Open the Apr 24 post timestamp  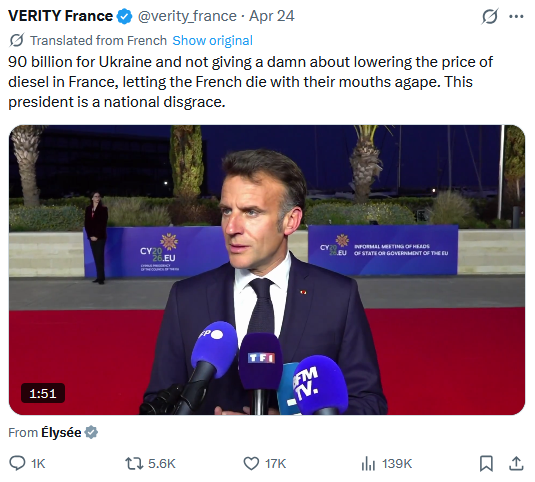click(272, 16)
